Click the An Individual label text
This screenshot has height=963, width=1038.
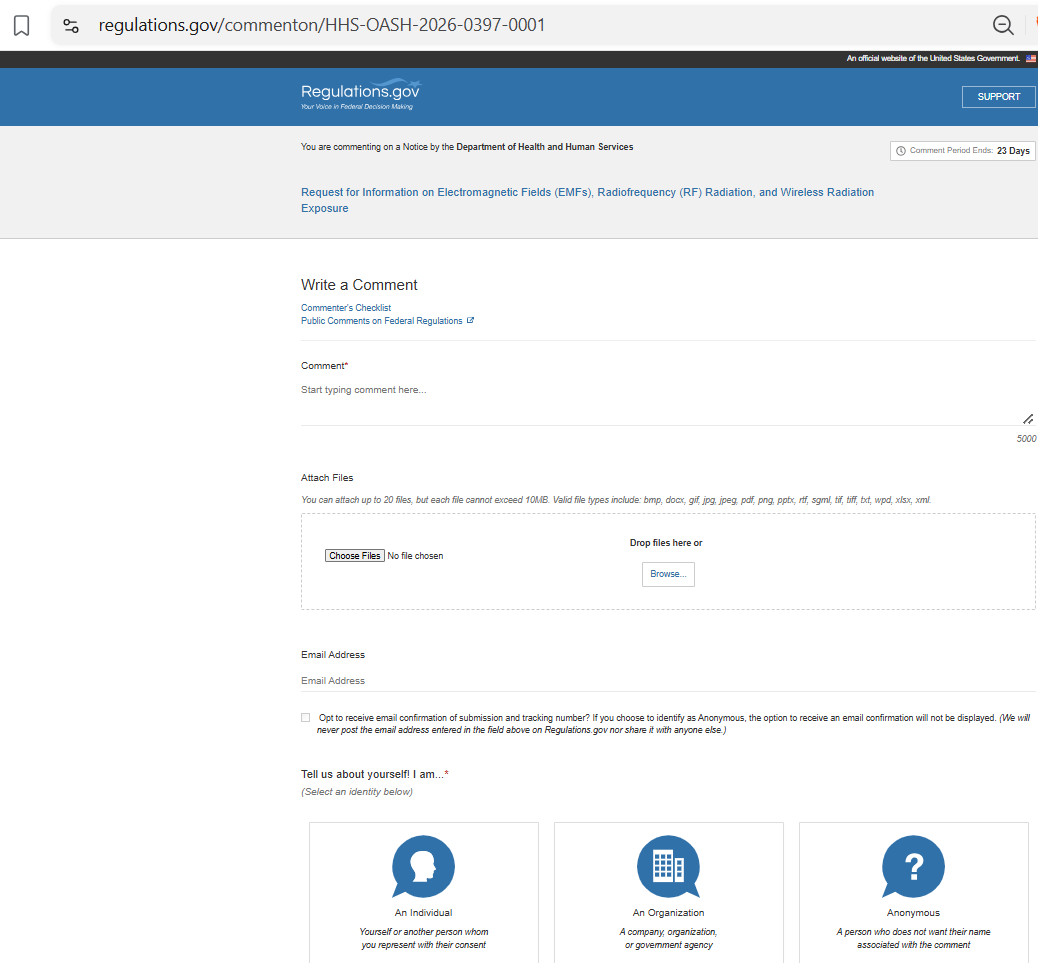pyautogui.click(x=424, y=913)
